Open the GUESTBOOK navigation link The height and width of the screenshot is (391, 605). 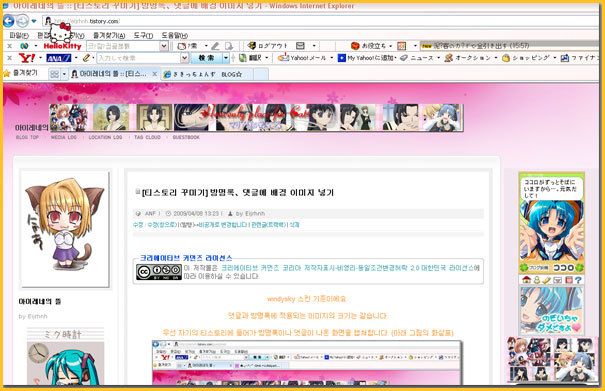186,137
